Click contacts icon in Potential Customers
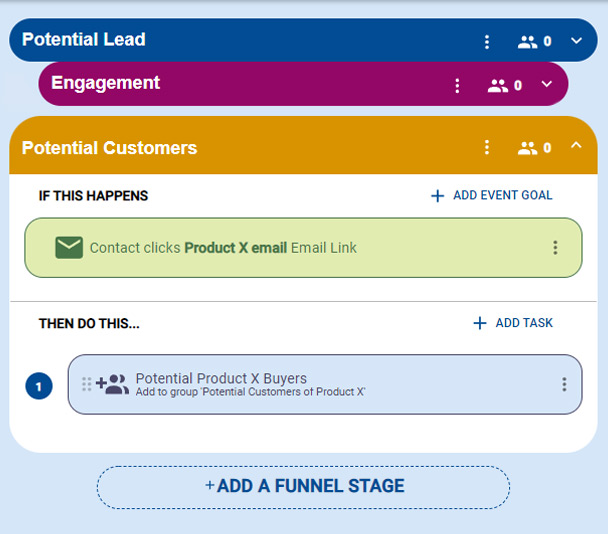 pos(527,148)
